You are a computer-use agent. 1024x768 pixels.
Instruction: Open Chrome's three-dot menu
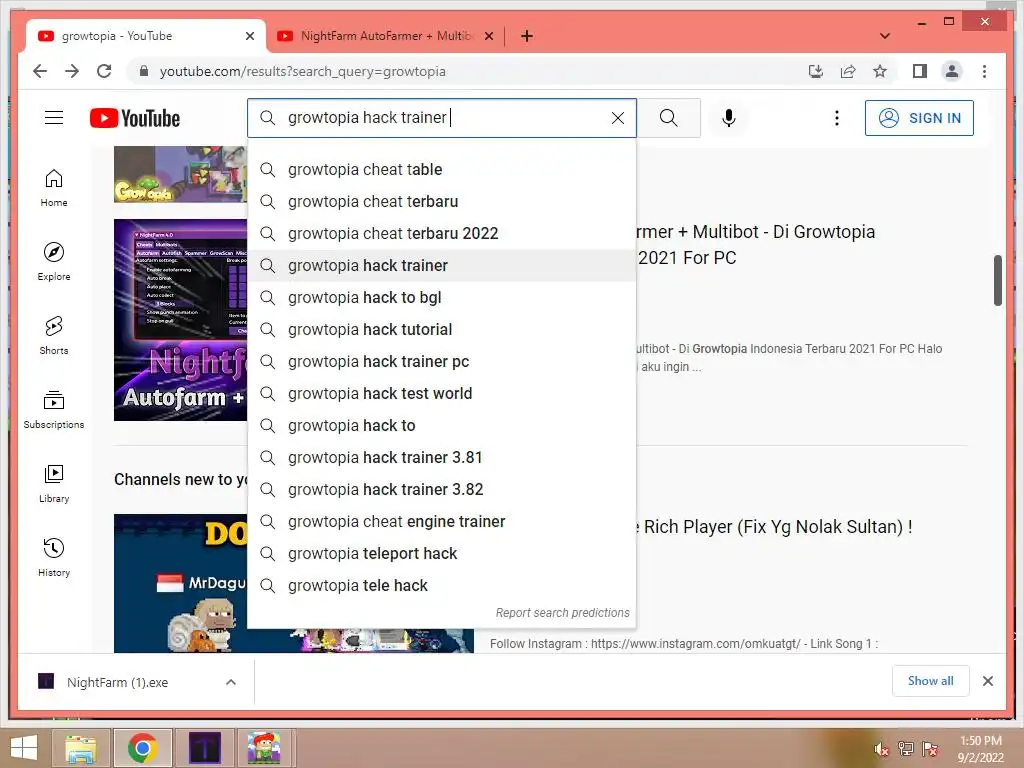pos(984,71)
